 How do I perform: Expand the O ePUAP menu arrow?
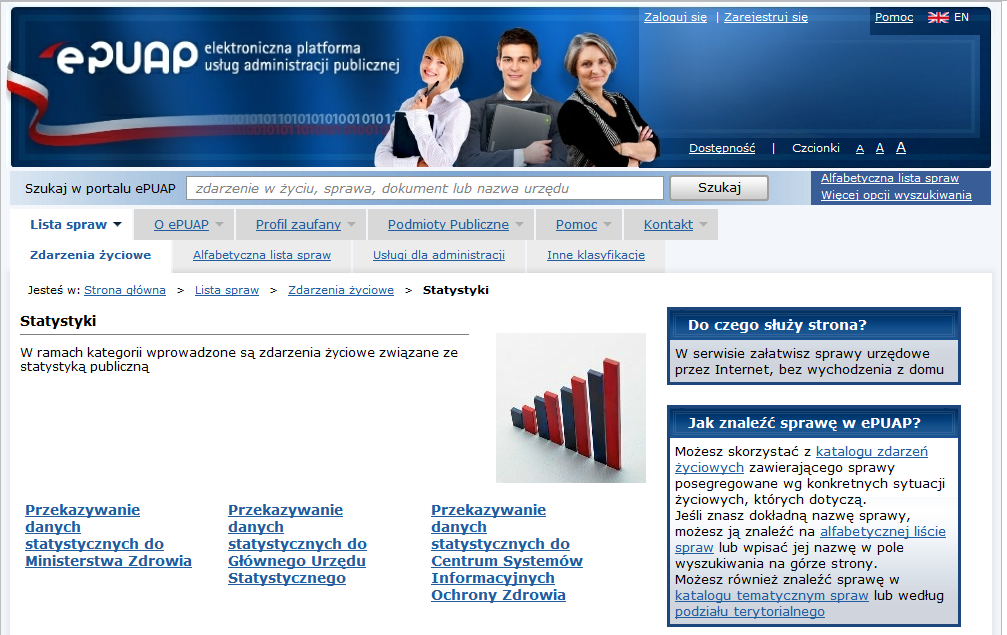coord(220,225)
